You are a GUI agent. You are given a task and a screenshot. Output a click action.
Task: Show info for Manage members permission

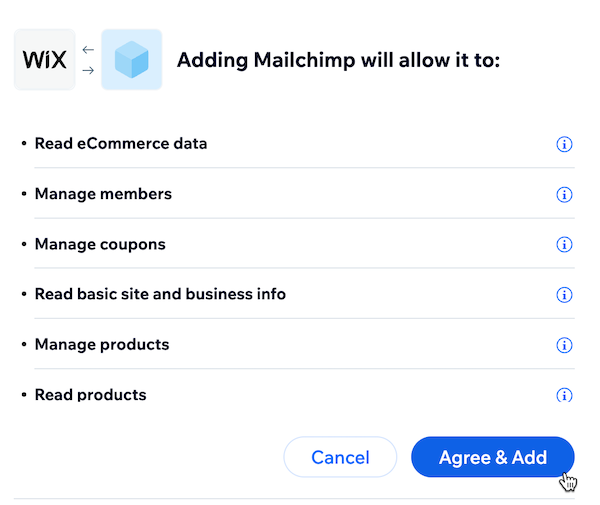point(564,194)
